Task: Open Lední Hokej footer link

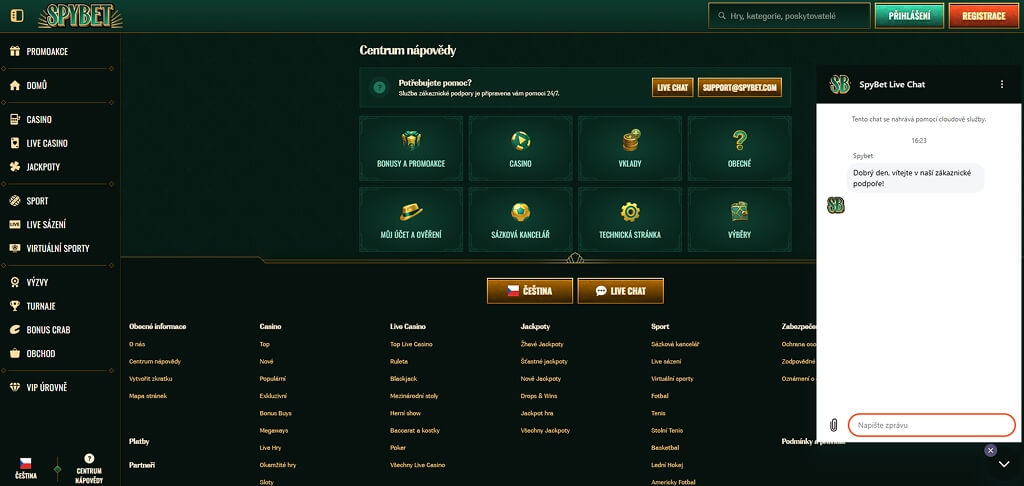Action: 666,465
